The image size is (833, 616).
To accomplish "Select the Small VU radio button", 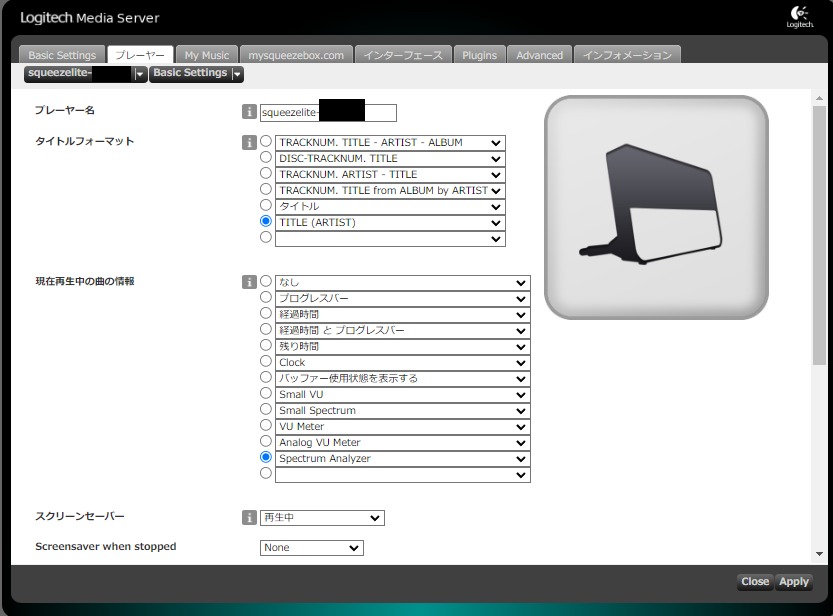I will coord(266,393).
